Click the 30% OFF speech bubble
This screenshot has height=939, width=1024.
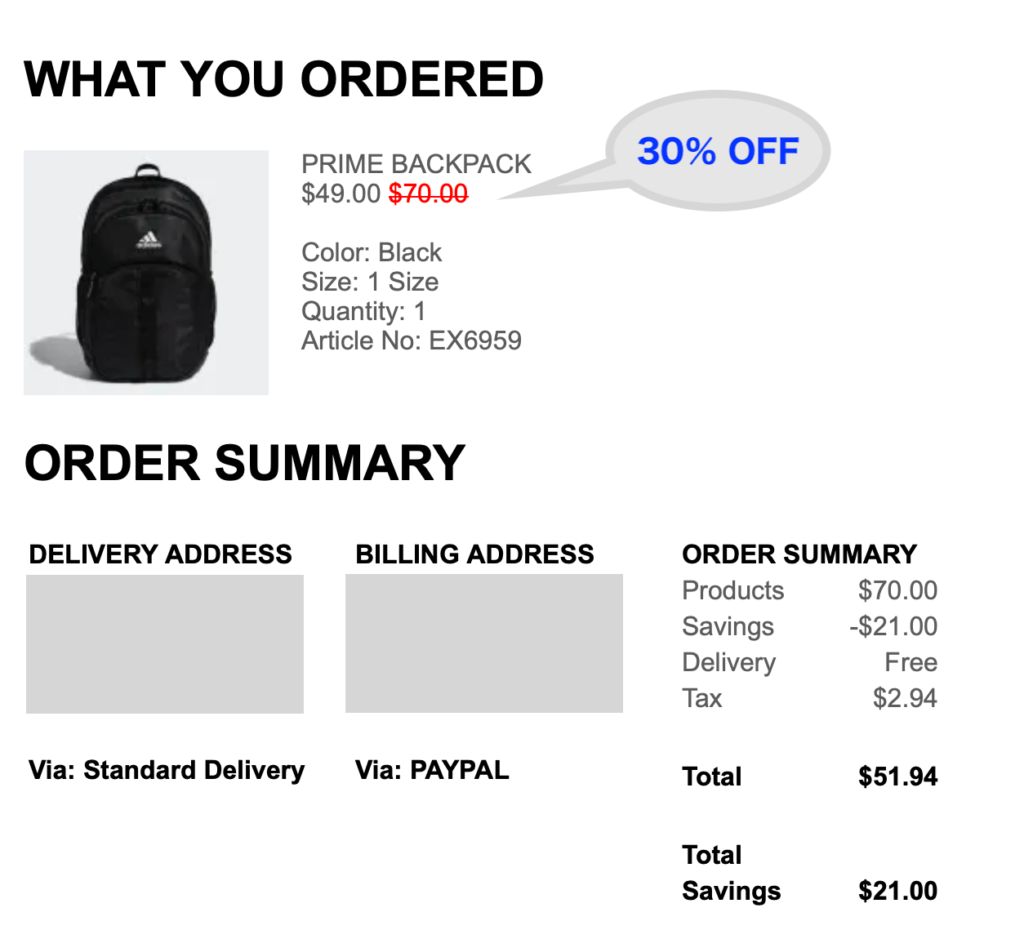[x=718, y=152]
